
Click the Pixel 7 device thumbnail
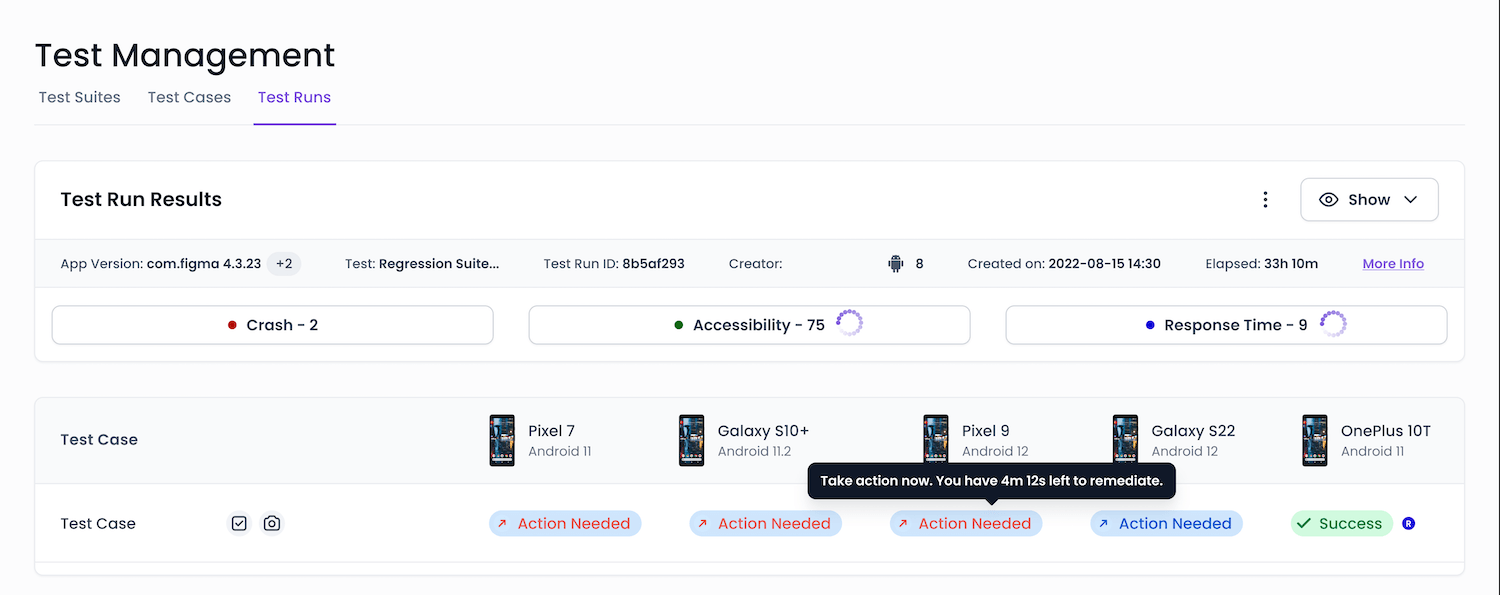pos(502,440)
